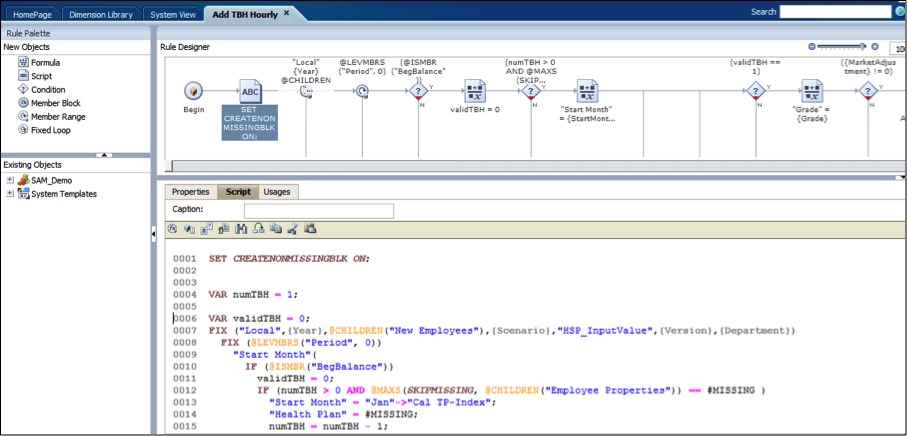Select the "Start Month" formula node
The height and width of the screenshot is (436, 907).
587,91
